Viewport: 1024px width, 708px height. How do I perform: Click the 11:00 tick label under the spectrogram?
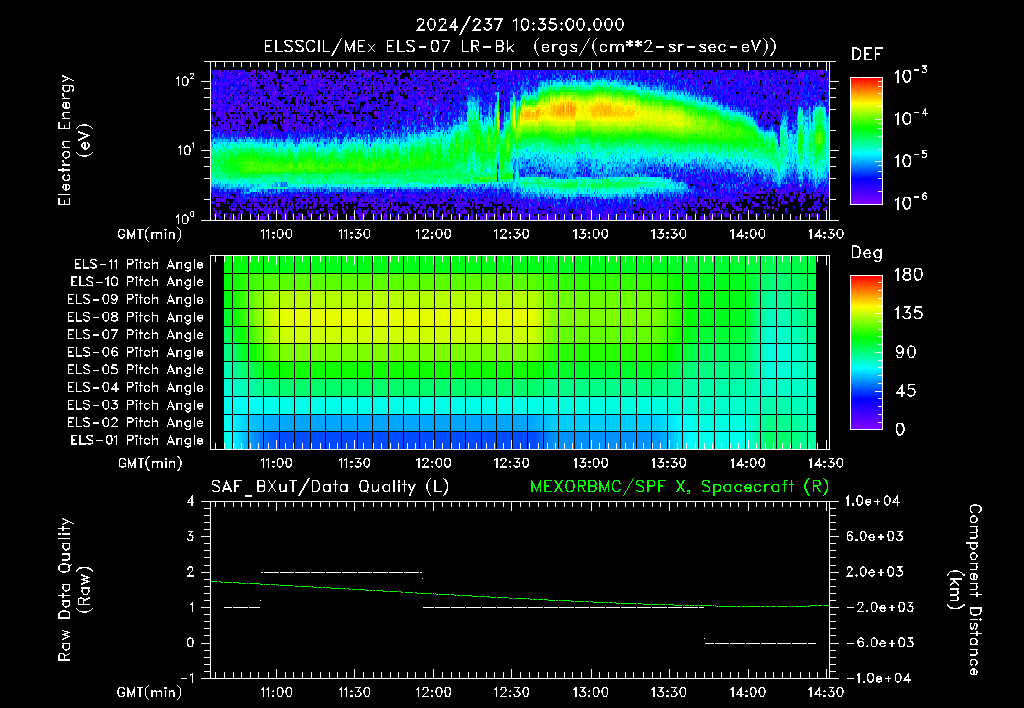(276, 234)
